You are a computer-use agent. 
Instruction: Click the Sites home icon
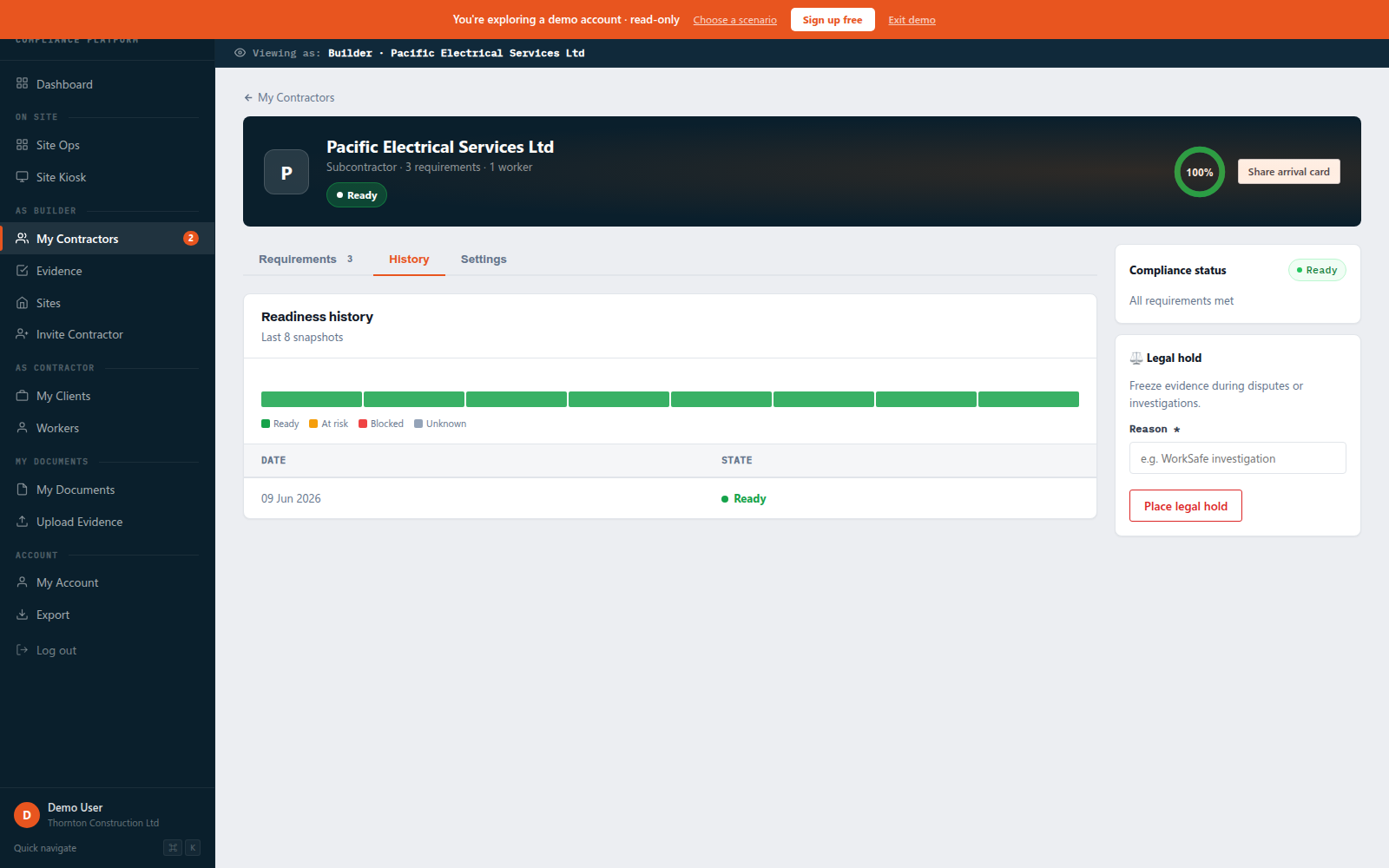[x=23, y=303]
